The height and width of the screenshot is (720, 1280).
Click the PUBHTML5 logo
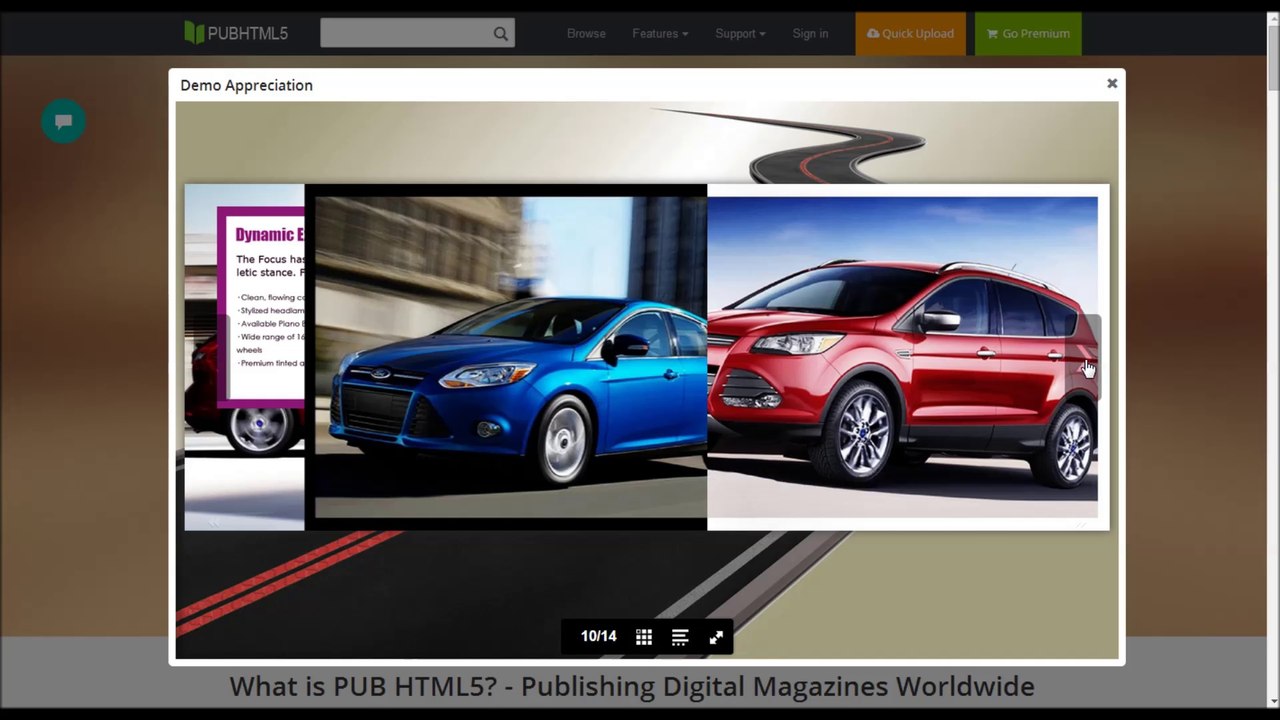point(236,33)
